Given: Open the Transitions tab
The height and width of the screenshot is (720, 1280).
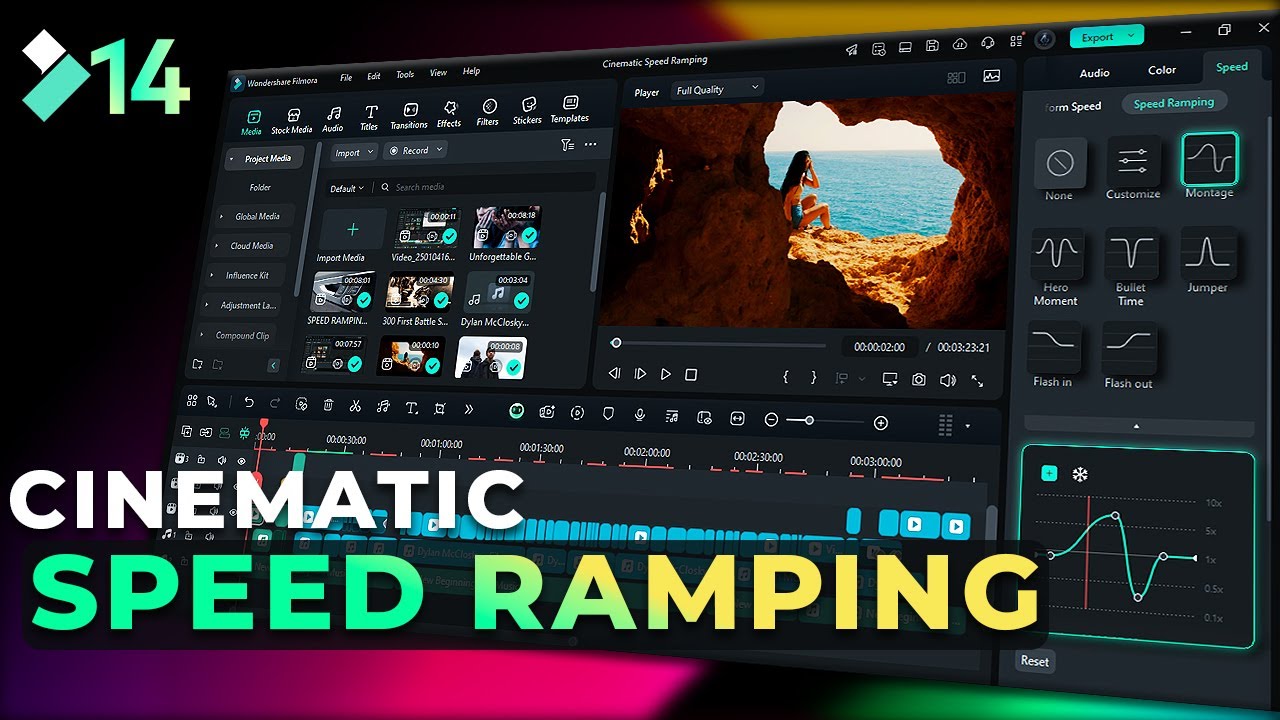Looking at the screenshot, I should (409, 116).
